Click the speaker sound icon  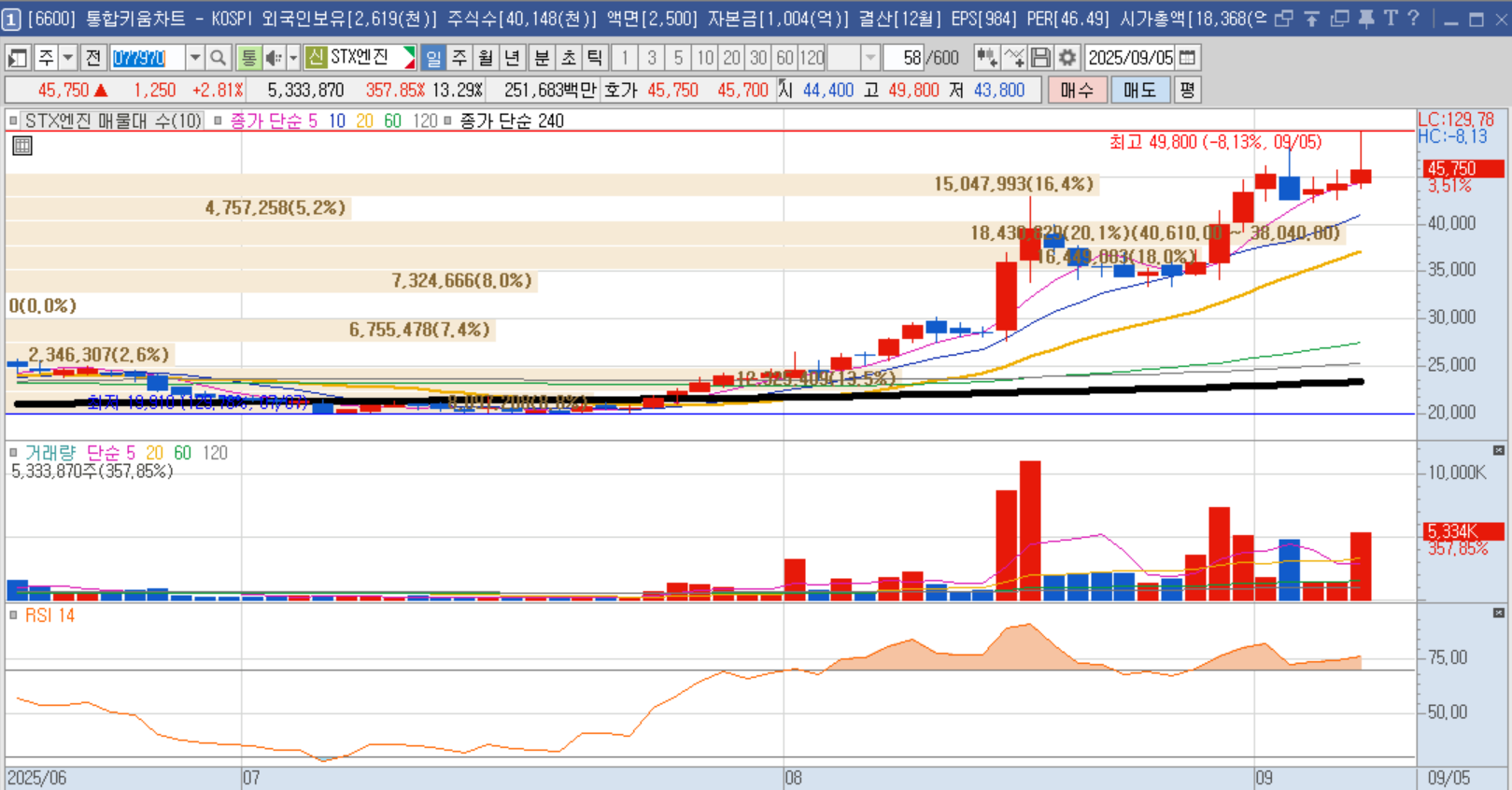tap(273, 58)
